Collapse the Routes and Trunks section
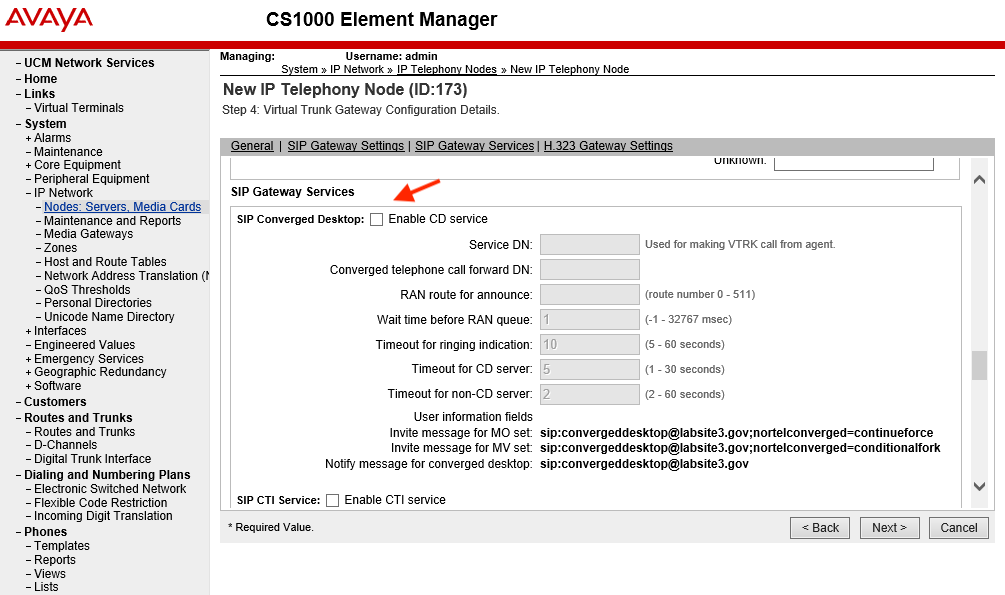This screenshot has width=1005, height=595. pyautogui.click(x=19, y=418)
